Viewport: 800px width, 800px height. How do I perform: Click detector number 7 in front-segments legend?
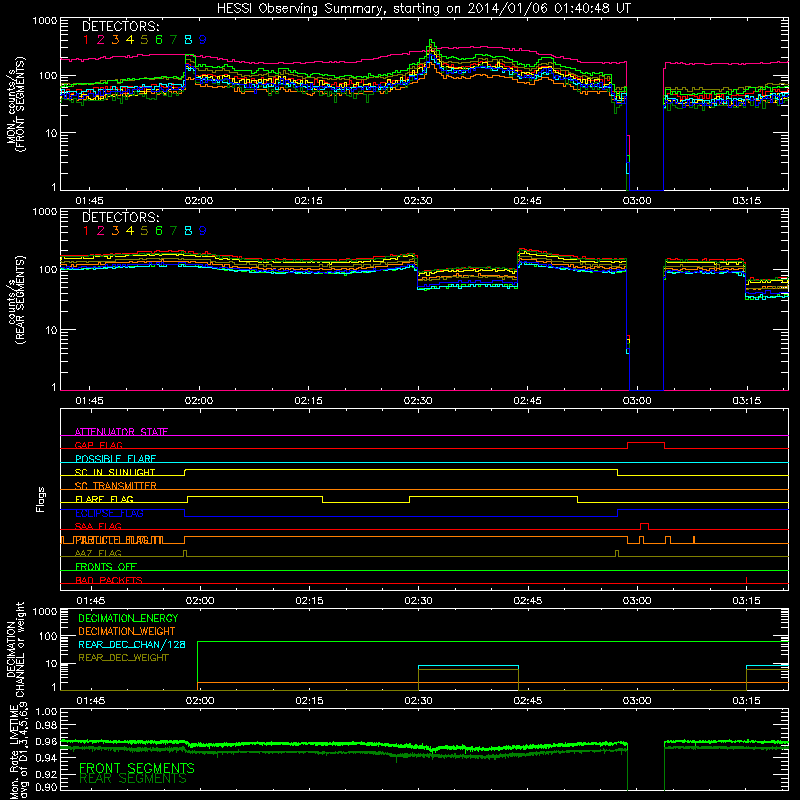[x=173, y=40]
